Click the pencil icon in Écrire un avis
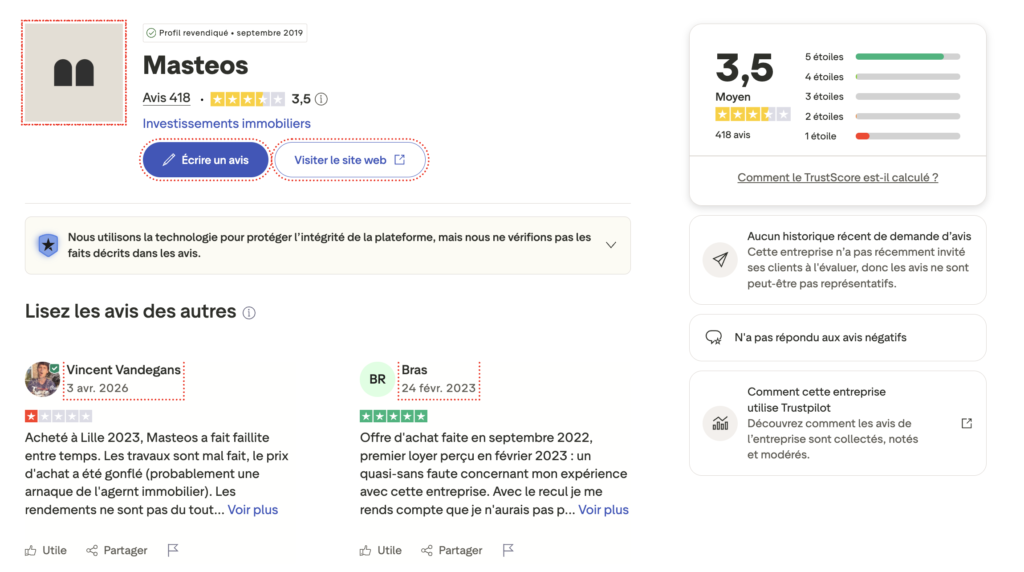The height and width of the screenshot is (572, 1024). click(x=168, y=160)
